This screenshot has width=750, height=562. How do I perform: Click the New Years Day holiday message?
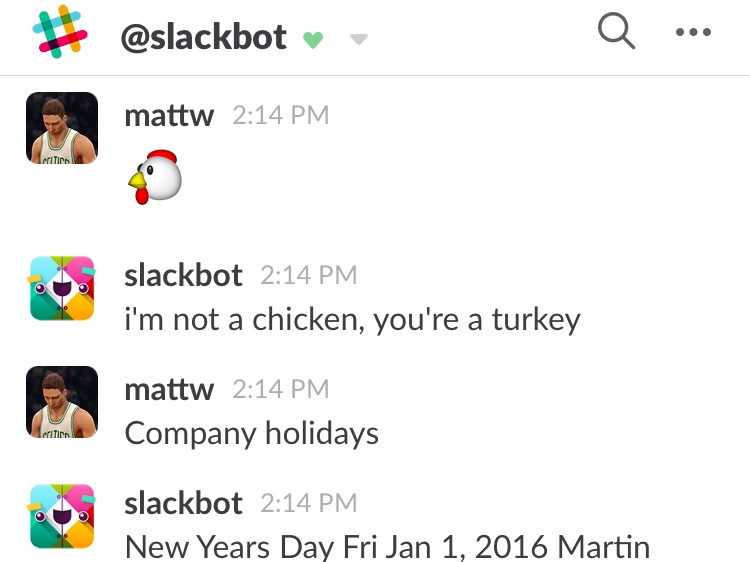[x=387, y=547]
